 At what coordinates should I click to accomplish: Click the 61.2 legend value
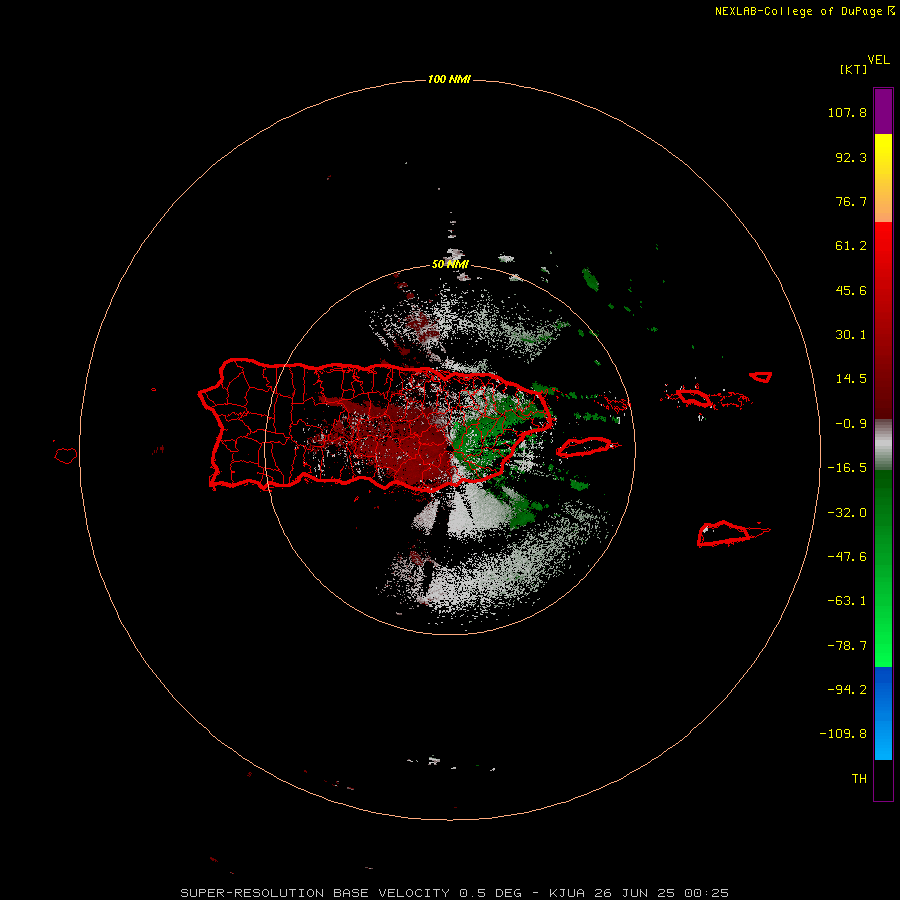(x=851, y=246)
